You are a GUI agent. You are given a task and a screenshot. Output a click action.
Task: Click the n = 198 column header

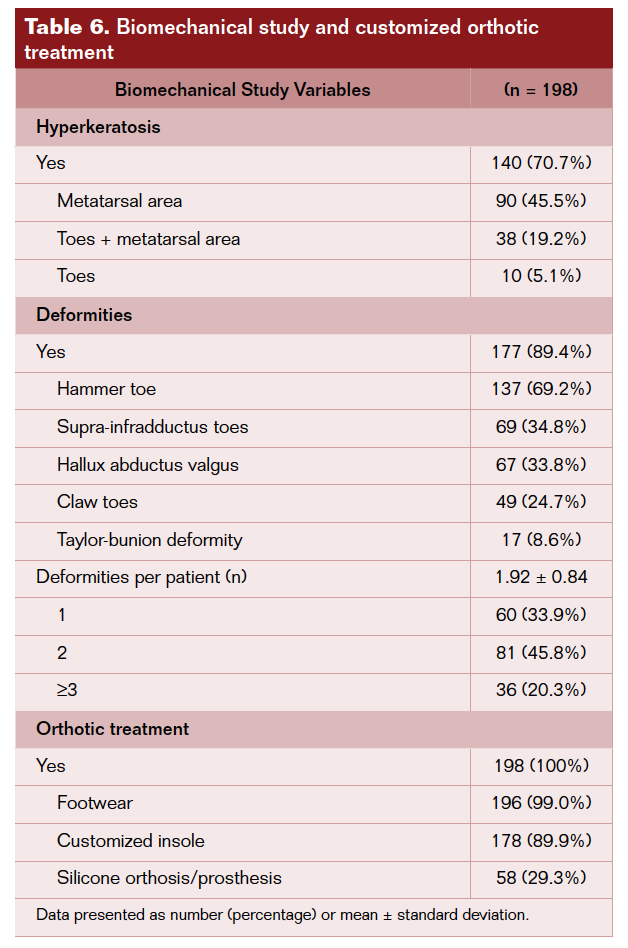coord(541,90)
